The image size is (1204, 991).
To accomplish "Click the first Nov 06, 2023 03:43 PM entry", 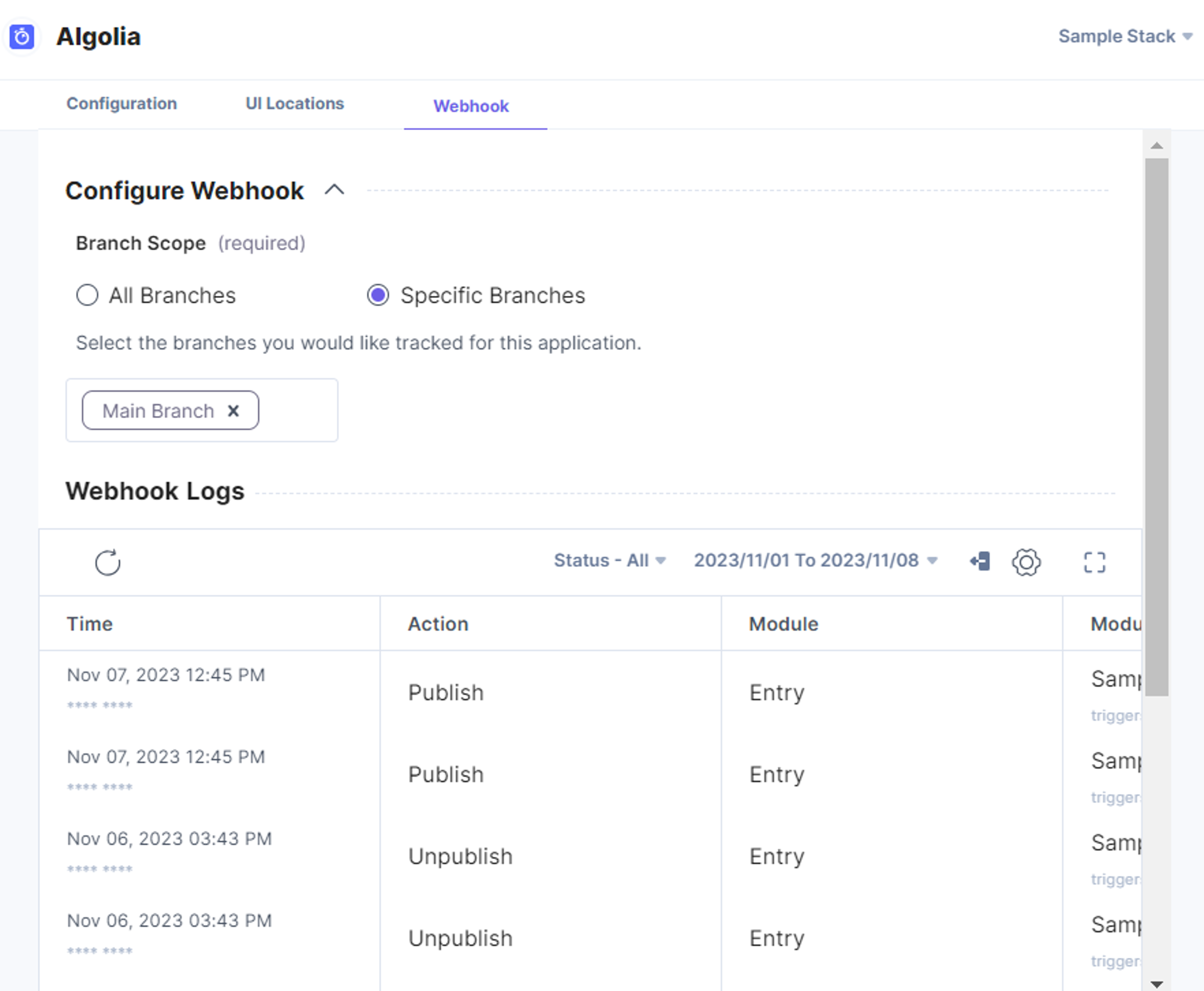I will 170,839.
